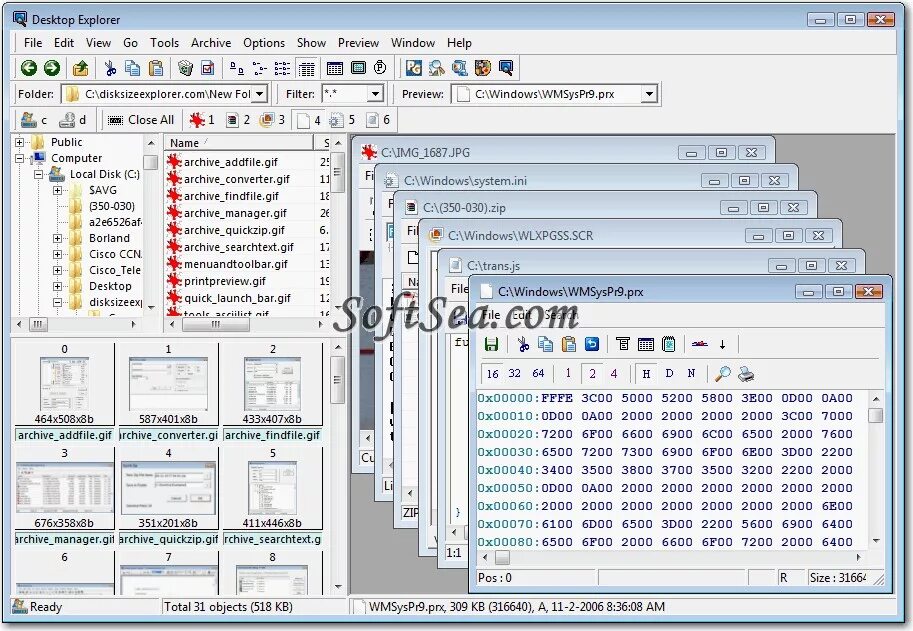This screenshot has width=913, height=631.
Task: Set 16 bytes per row
Action: [x=493, y=374]
